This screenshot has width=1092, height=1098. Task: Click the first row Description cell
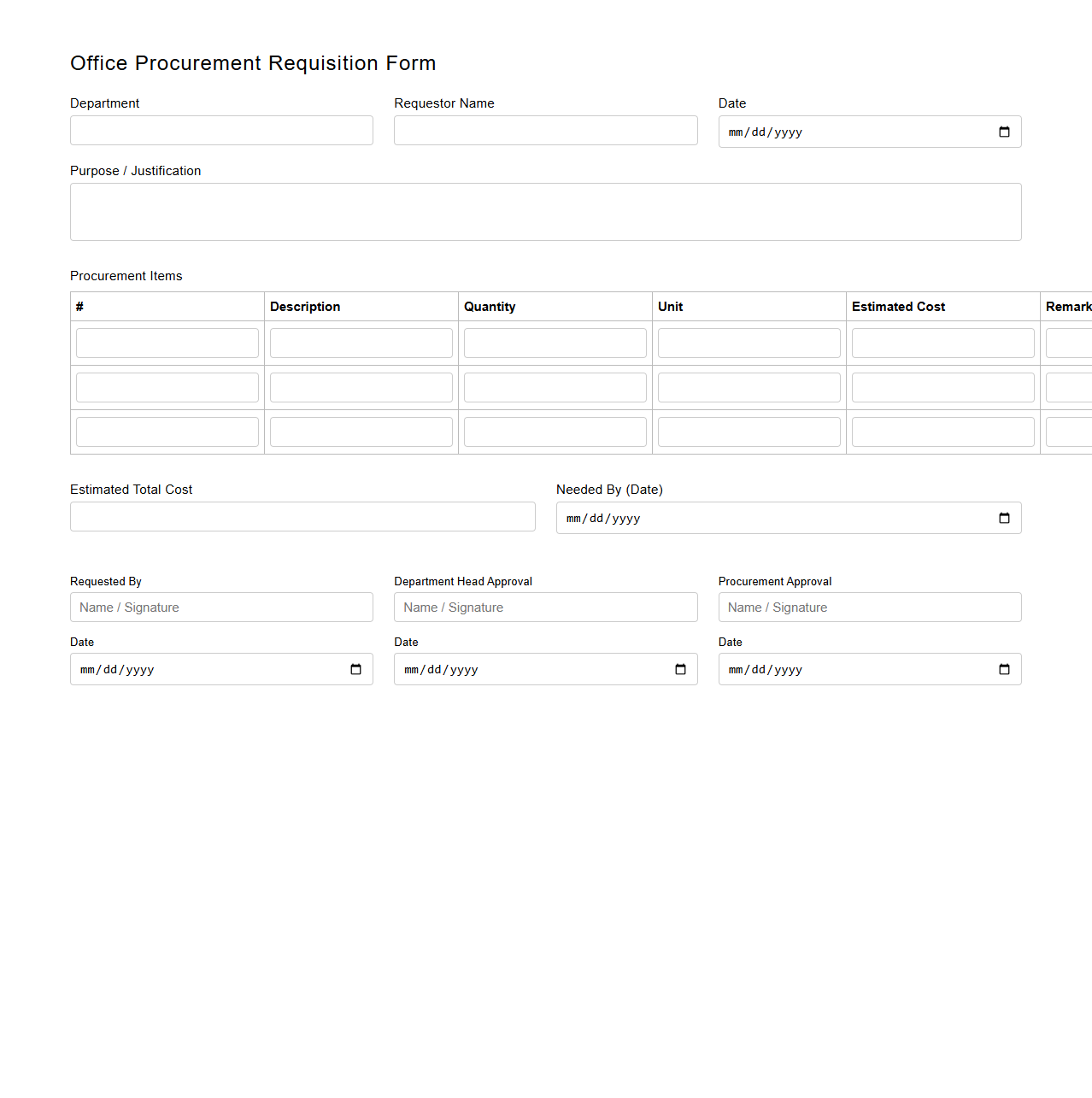click(x=361, y=343)
